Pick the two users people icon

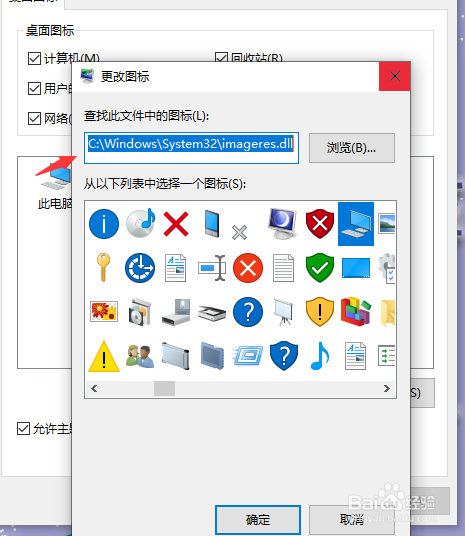[x=140, y=357]
